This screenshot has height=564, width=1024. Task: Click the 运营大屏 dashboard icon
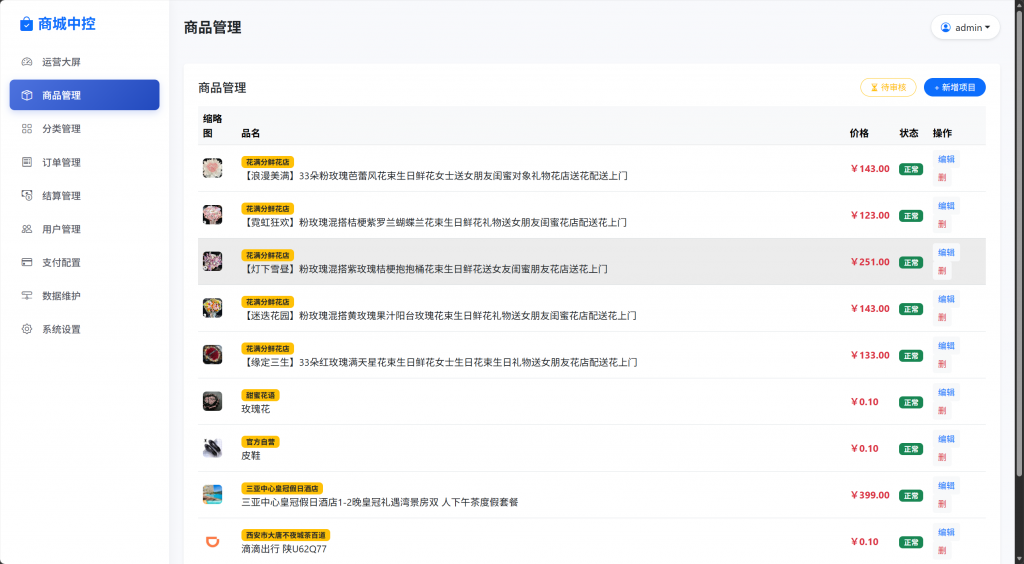click(27, 62)
